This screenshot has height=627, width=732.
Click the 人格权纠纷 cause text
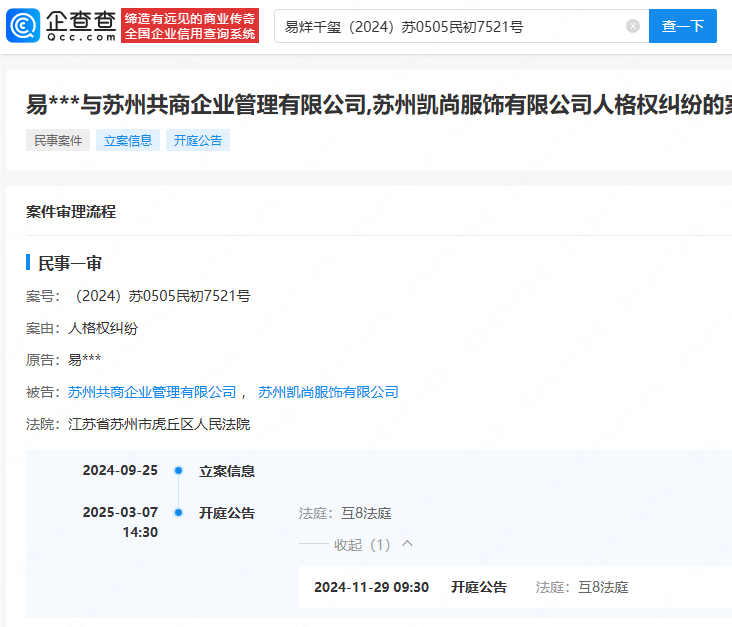[103, 328]
